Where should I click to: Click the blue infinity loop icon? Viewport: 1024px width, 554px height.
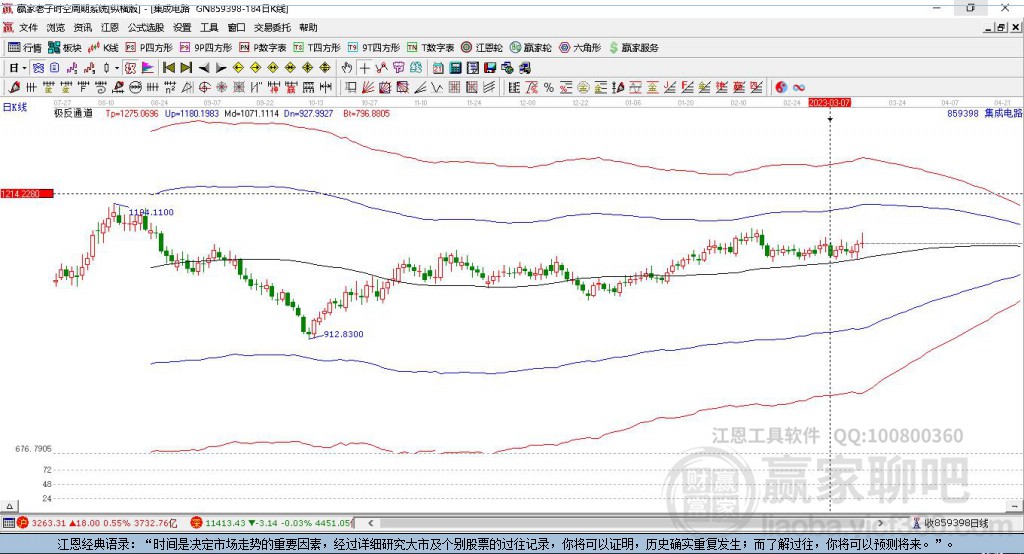(799, 88)
